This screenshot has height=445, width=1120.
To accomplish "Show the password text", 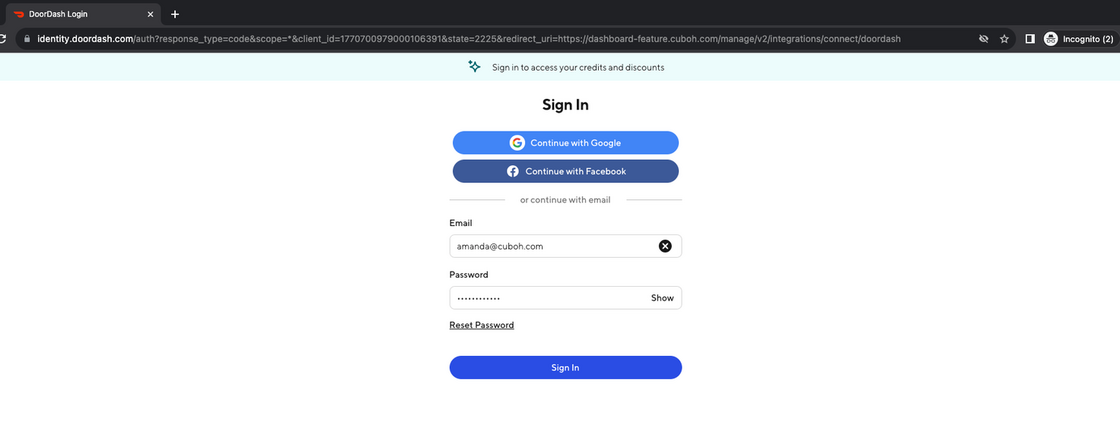I will coord(662,298).
